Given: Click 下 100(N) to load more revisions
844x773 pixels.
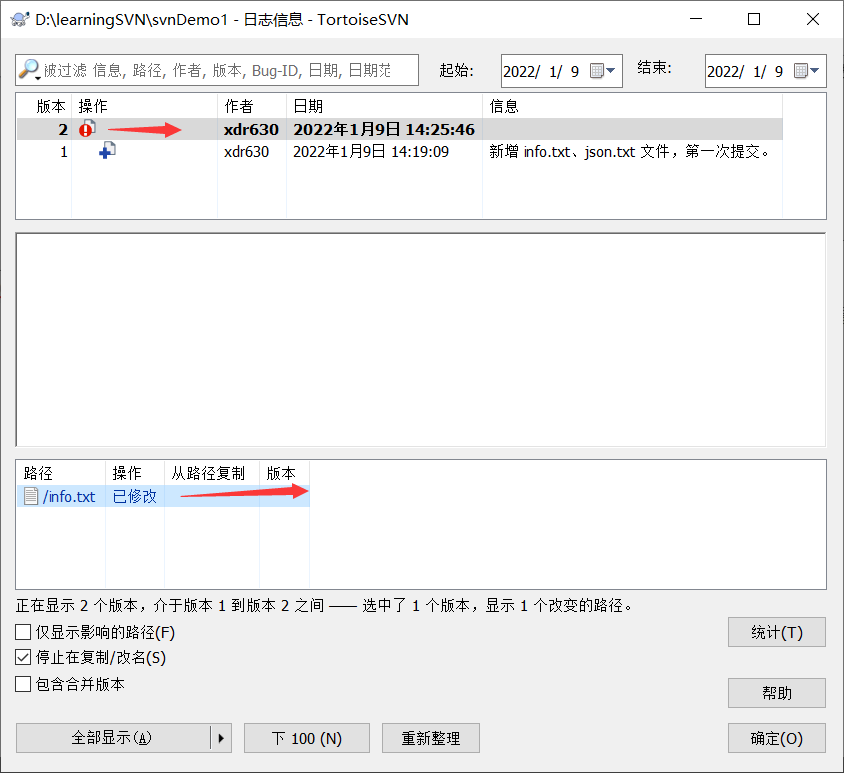Looking at the screenshot, I should pos(306,738).
